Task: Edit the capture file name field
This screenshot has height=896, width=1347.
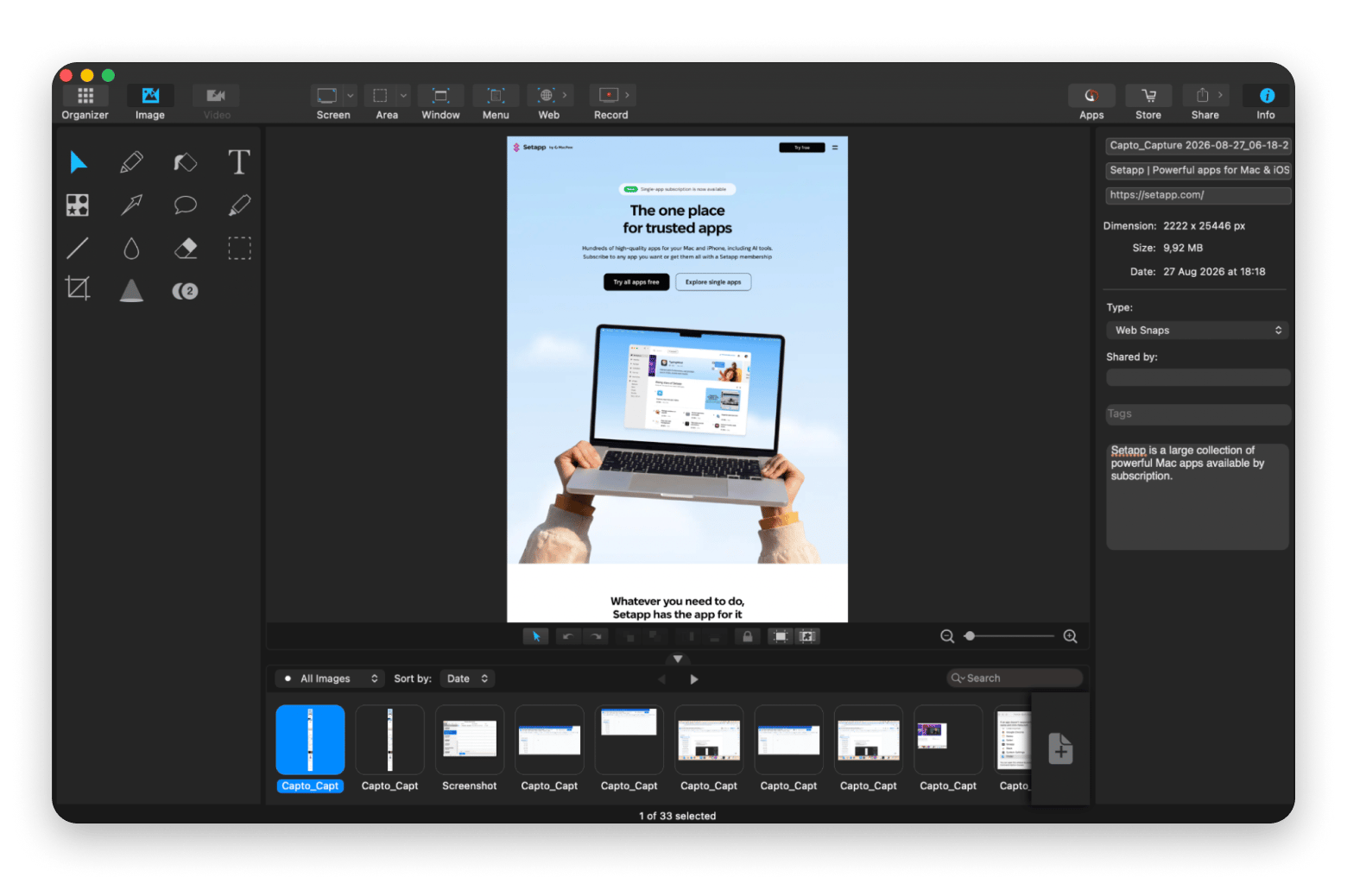Action: pyautogui.click(x=1198, y=146)
